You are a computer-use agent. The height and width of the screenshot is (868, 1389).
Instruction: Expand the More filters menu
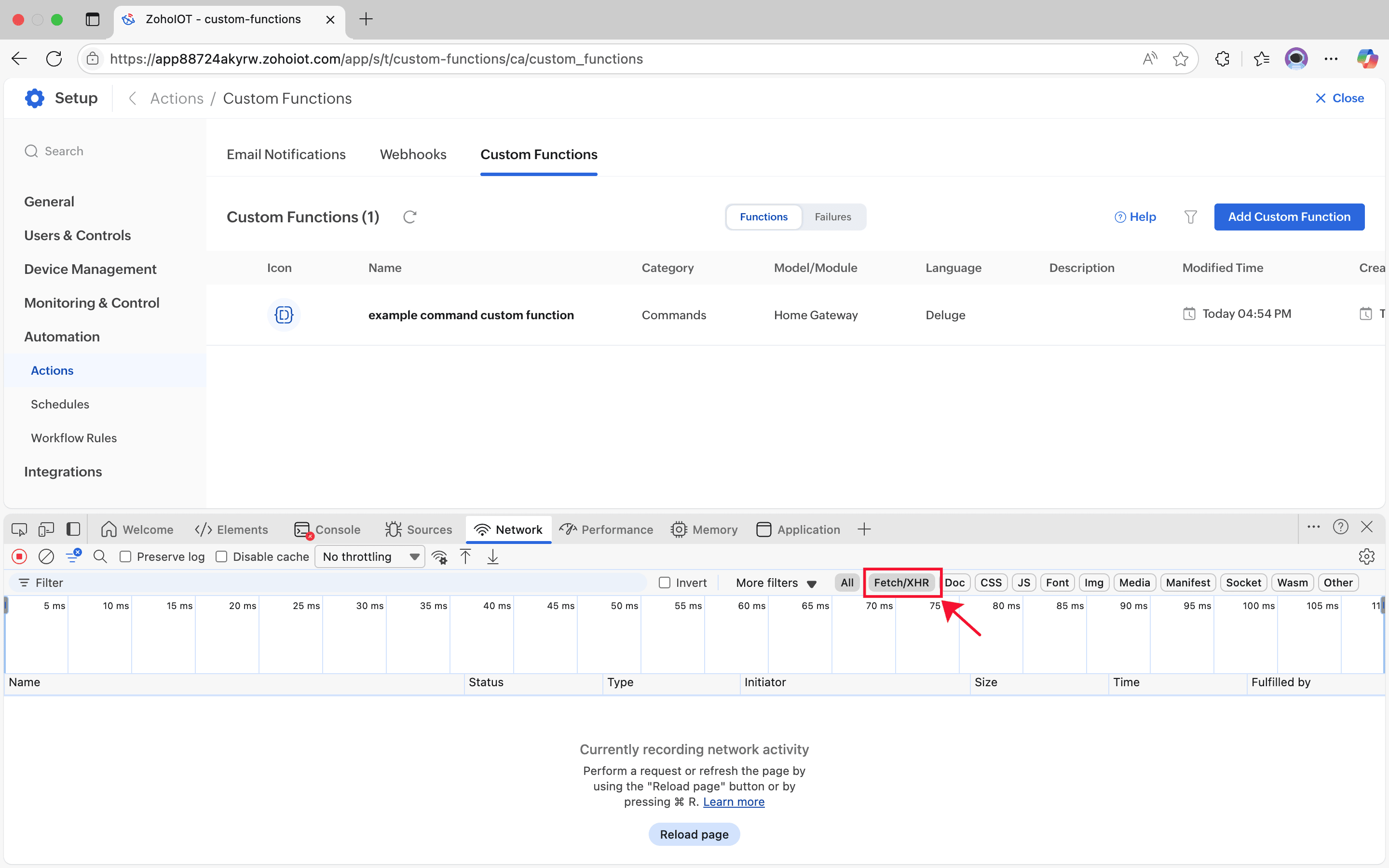click(x=776, y=583)
